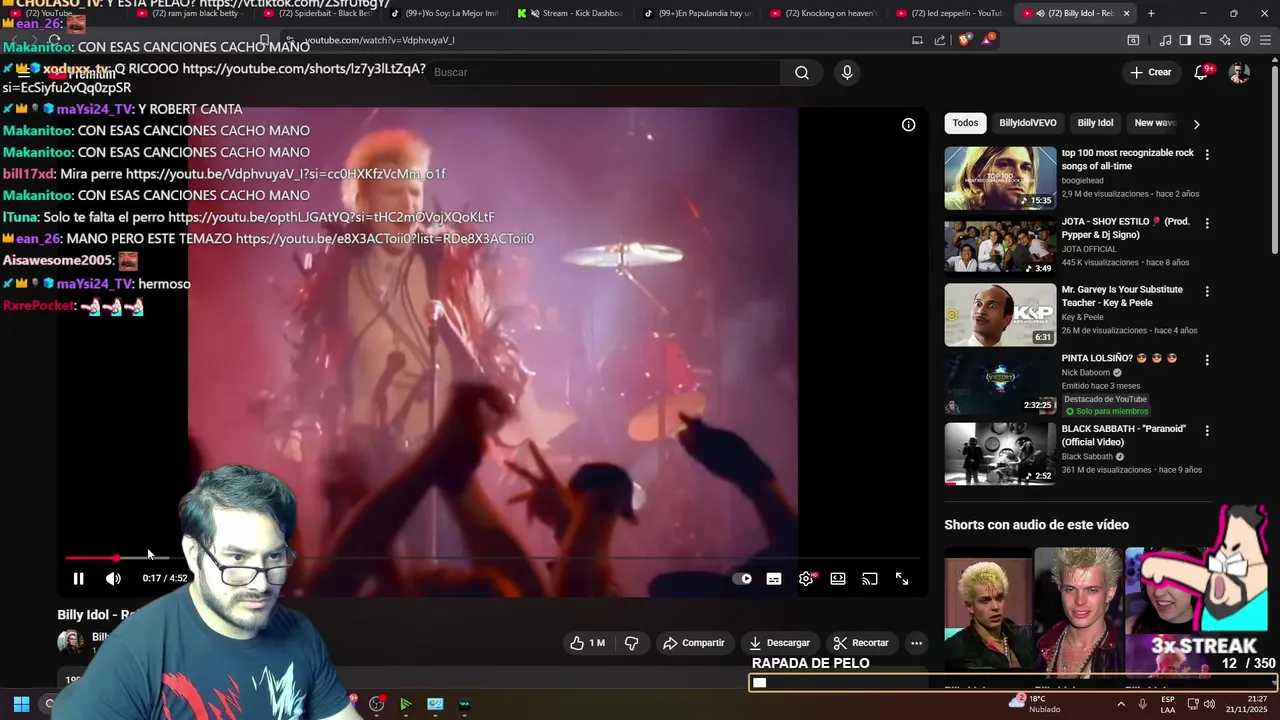The width and height of the screenshot is (1280, 720).
Task: Switch to Knocking on heaven's tab
Action: [x=825, y=13]
